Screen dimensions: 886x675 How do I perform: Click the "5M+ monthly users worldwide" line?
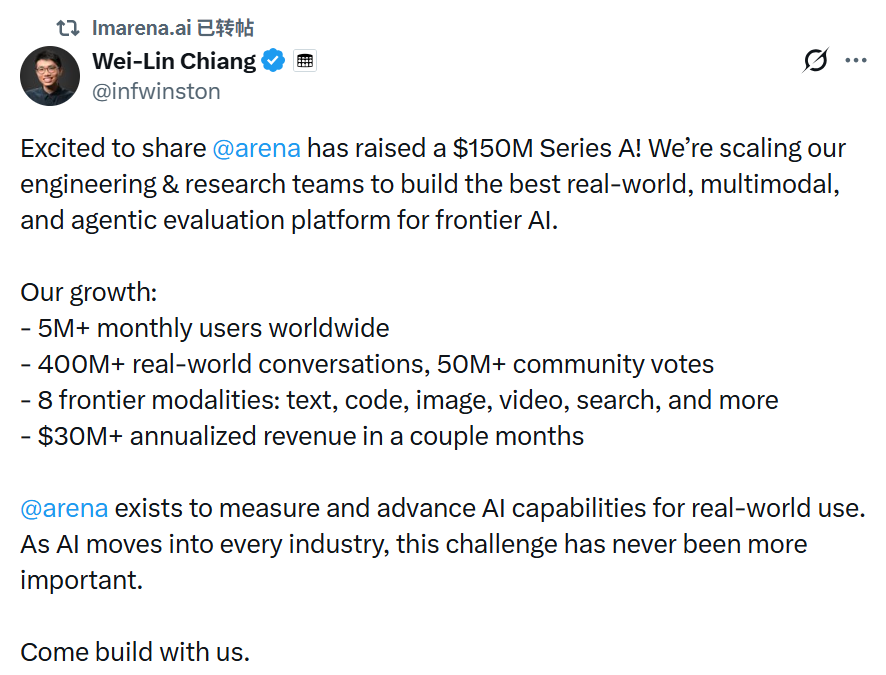205,328
